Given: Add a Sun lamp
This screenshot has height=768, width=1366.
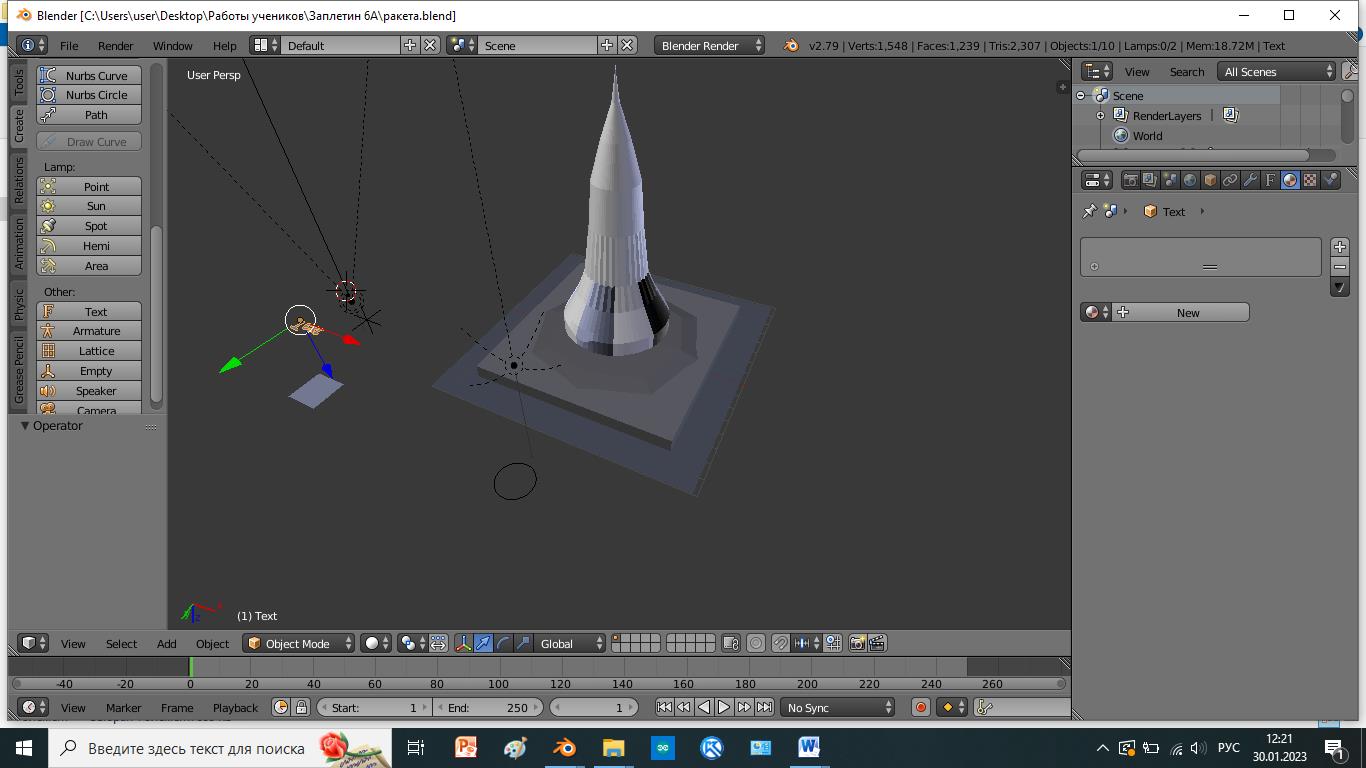Looking at the screenshot, I should 89,206.
